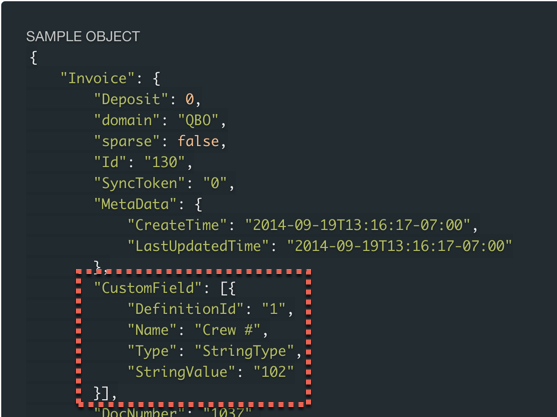Viewport: 557px width, 417px height.
Task: Click the StringValue "102"
Action: pos(274,372)
